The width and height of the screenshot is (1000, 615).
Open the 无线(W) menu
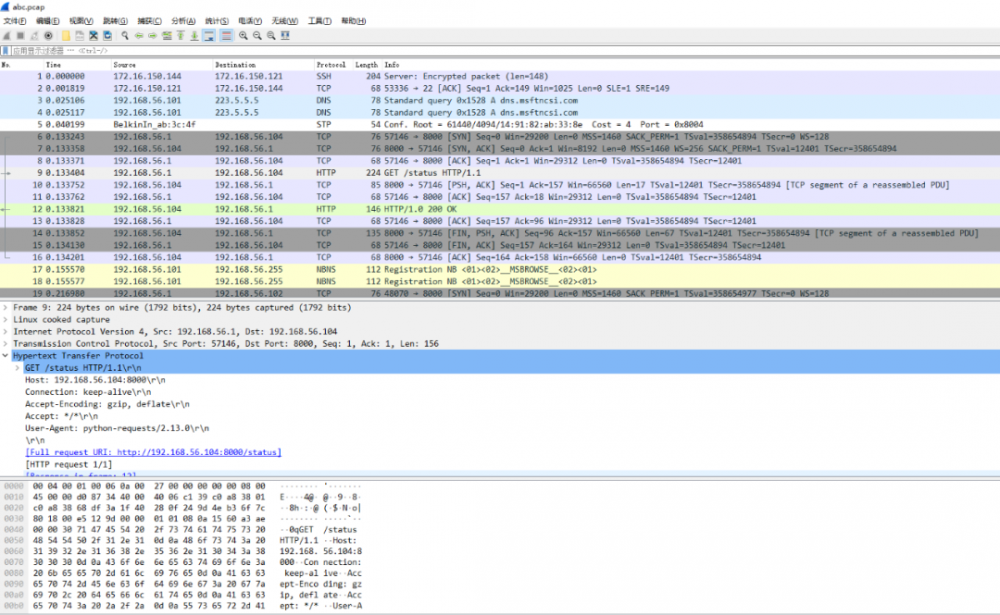point(284,21)
